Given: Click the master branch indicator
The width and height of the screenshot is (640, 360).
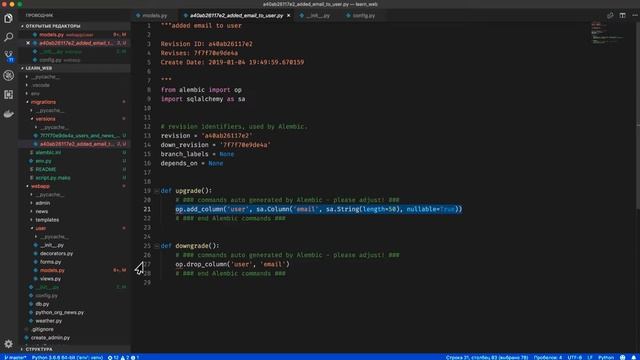Looking at the screenshot, I should click(15, 357).
